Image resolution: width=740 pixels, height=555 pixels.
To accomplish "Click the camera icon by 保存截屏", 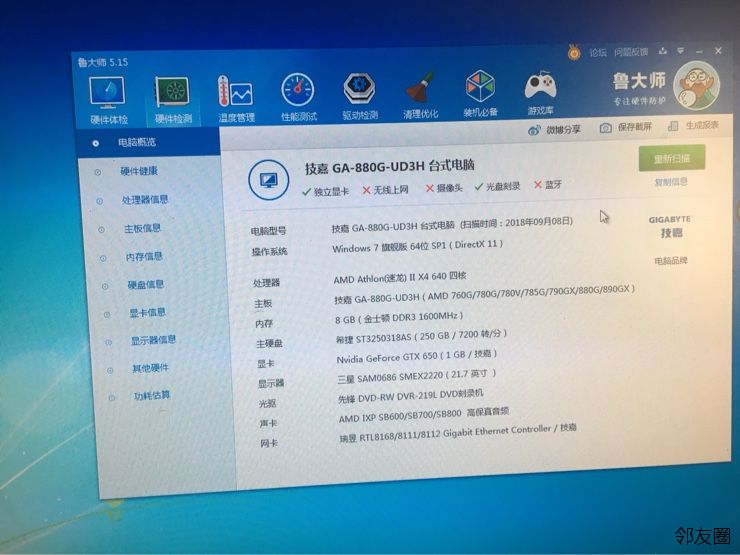I will (x=605, y=128).
